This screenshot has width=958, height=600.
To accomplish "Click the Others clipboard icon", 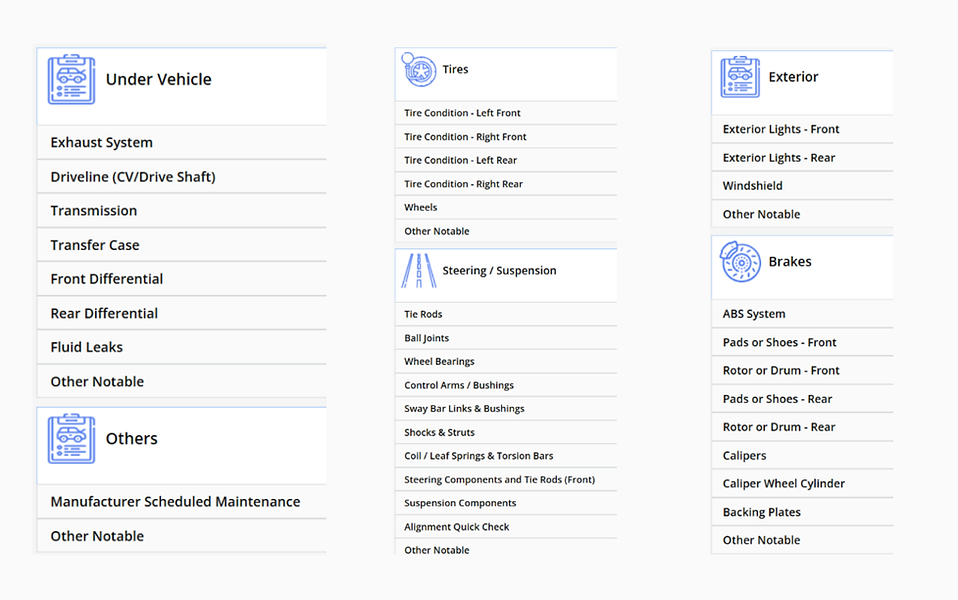I will (x=71, y=439).
